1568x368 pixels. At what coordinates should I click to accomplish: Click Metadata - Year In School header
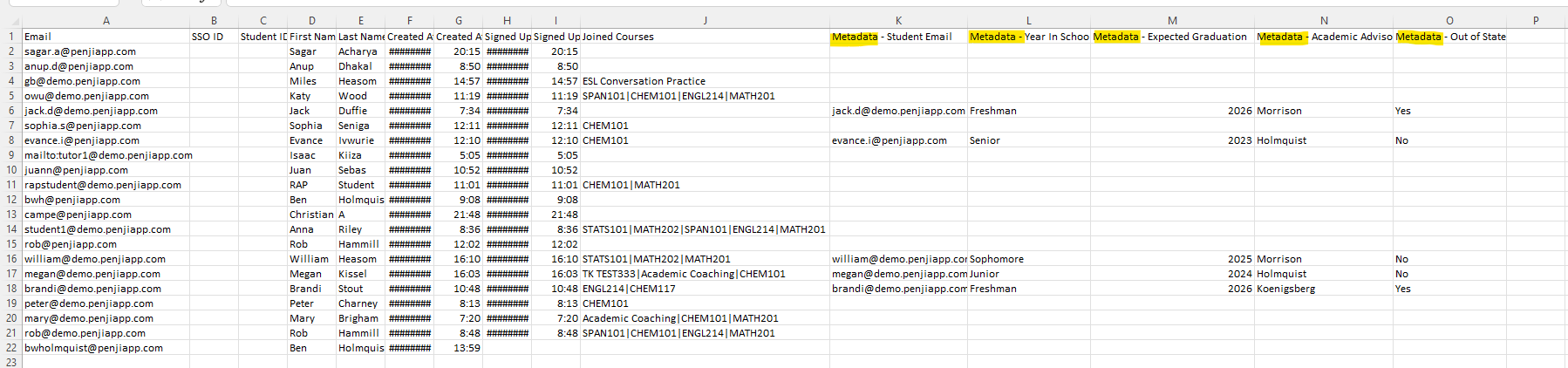click(x=1029, y=37)
